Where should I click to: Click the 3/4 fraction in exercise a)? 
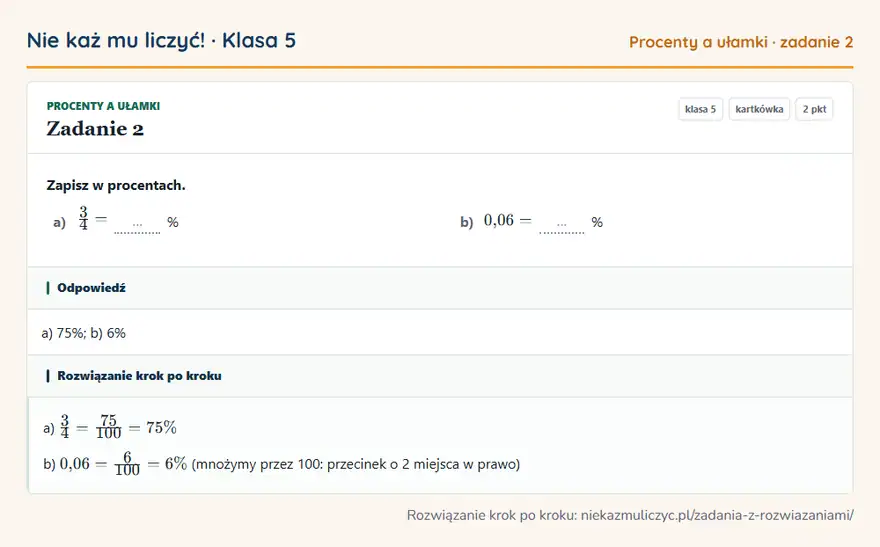pyautogui.click(x=84, y=219)
